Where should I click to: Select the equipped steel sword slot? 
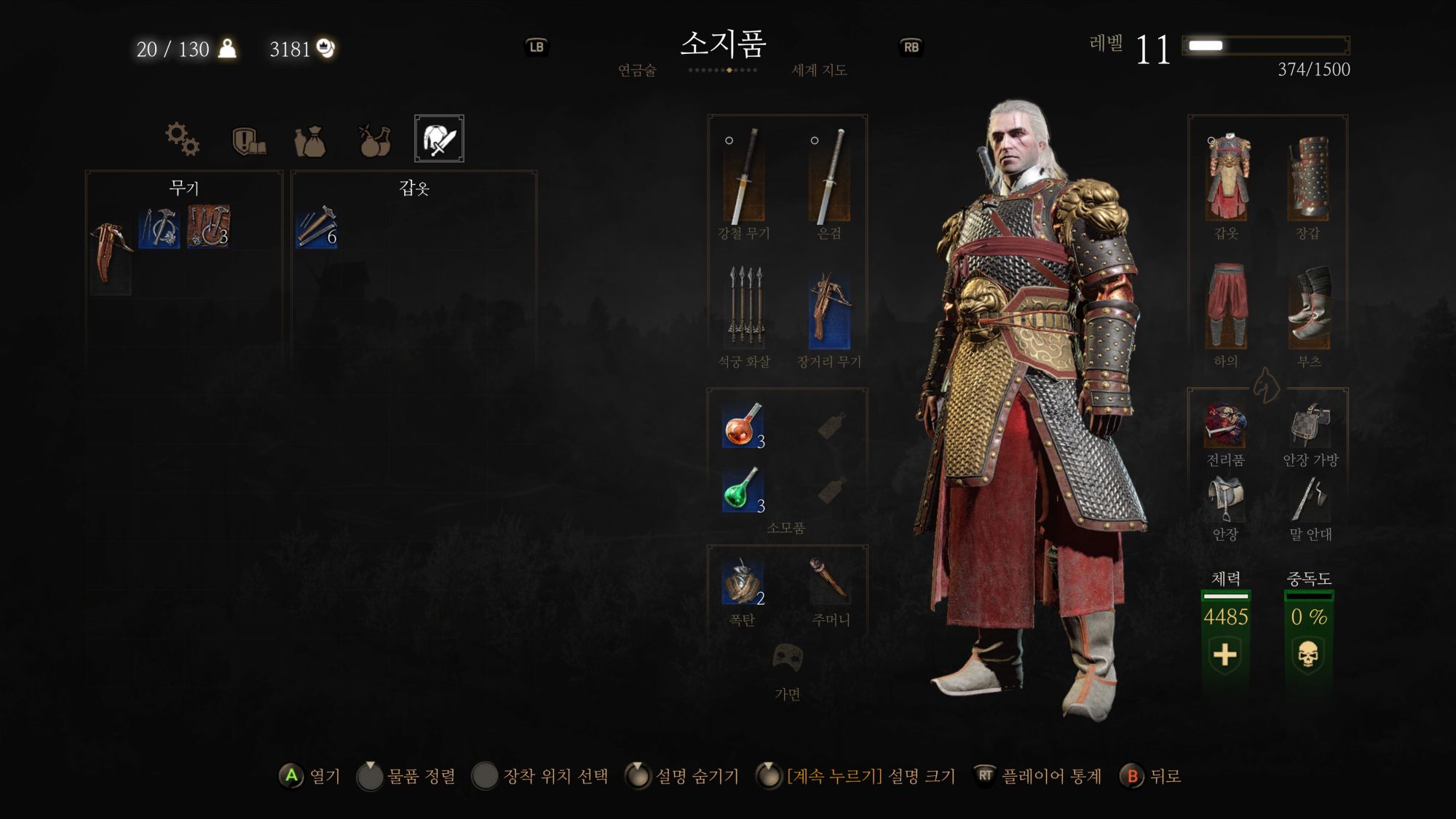pos(743,176)
